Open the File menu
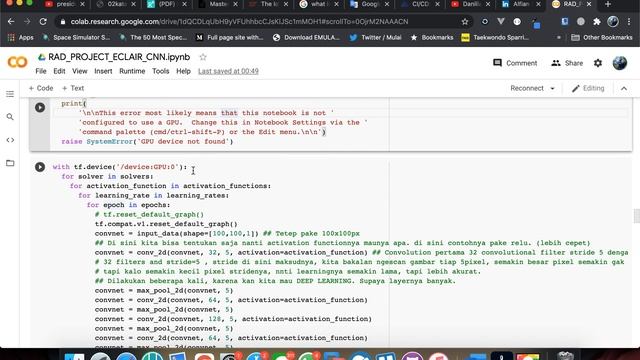 point(41,71)
